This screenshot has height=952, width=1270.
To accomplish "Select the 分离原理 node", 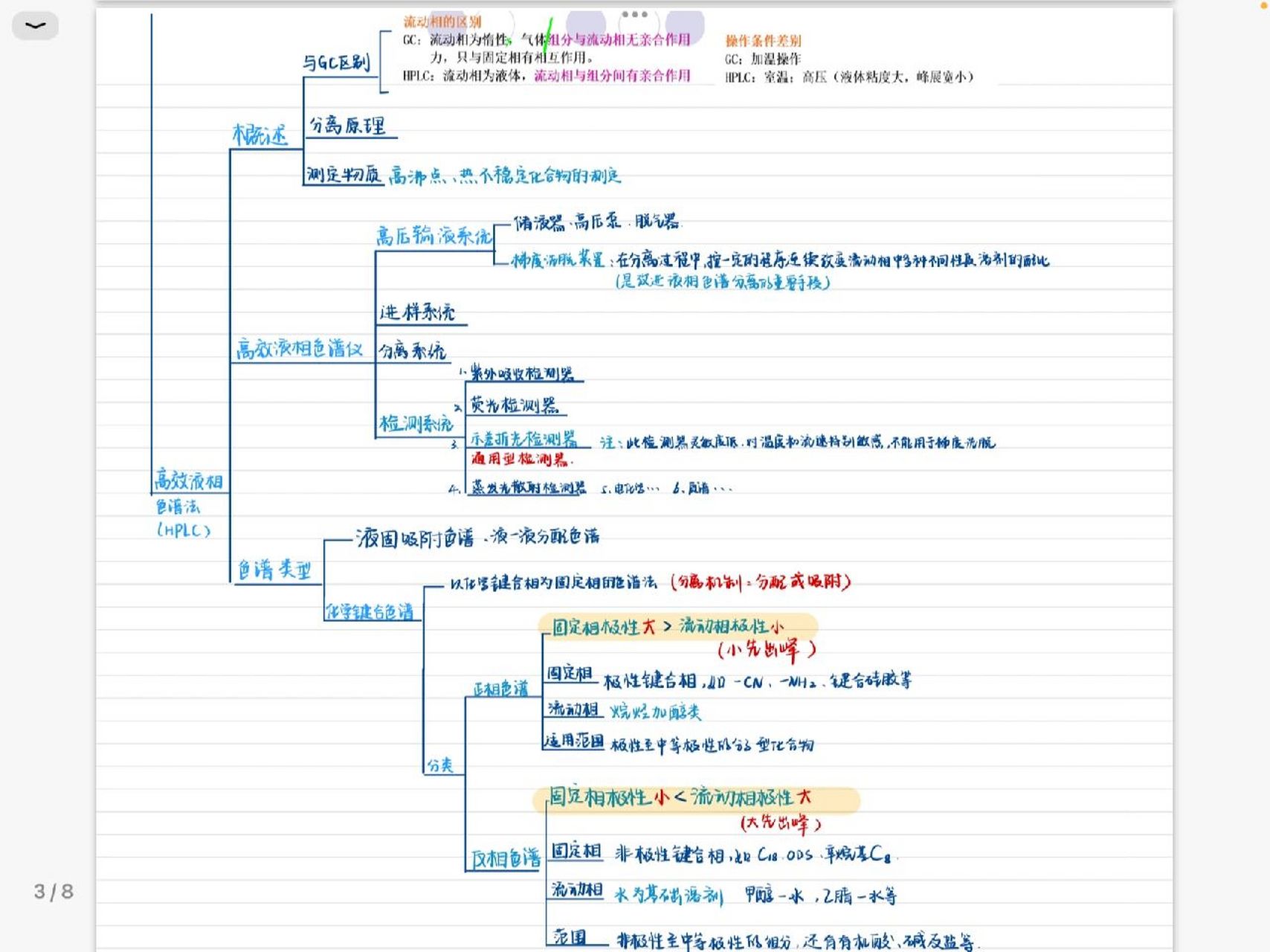I will pos(347,125).
